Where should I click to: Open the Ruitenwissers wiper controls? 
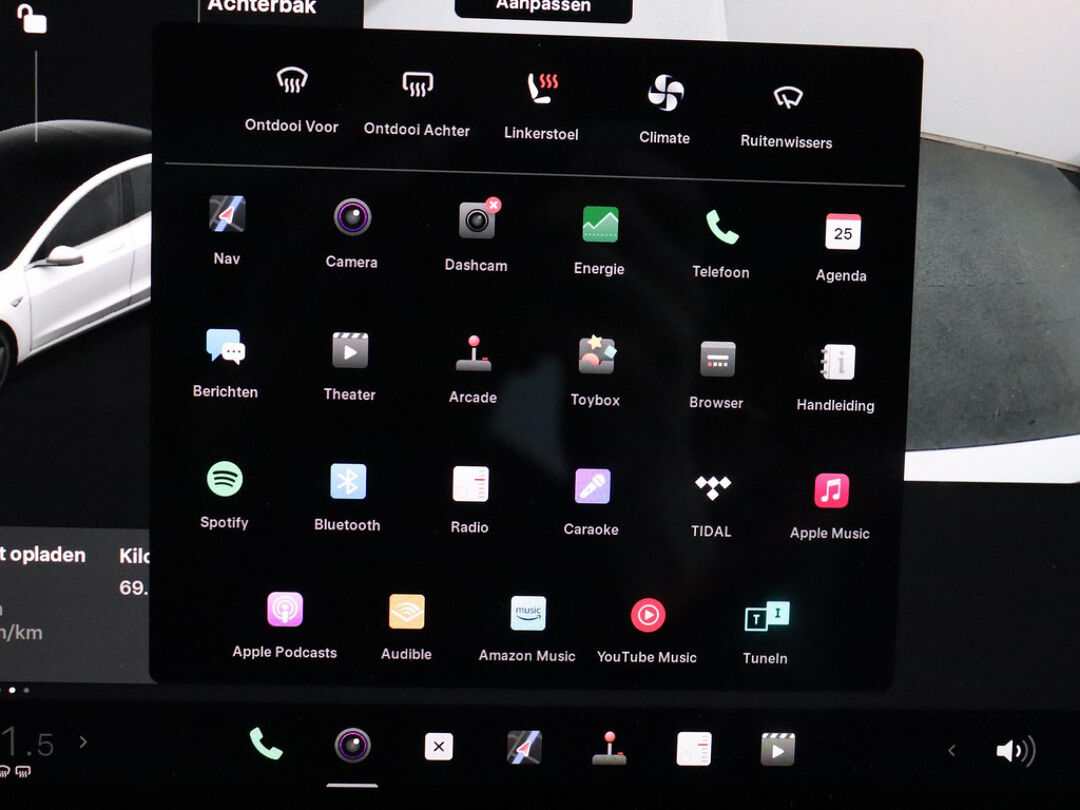pos(787,97)
